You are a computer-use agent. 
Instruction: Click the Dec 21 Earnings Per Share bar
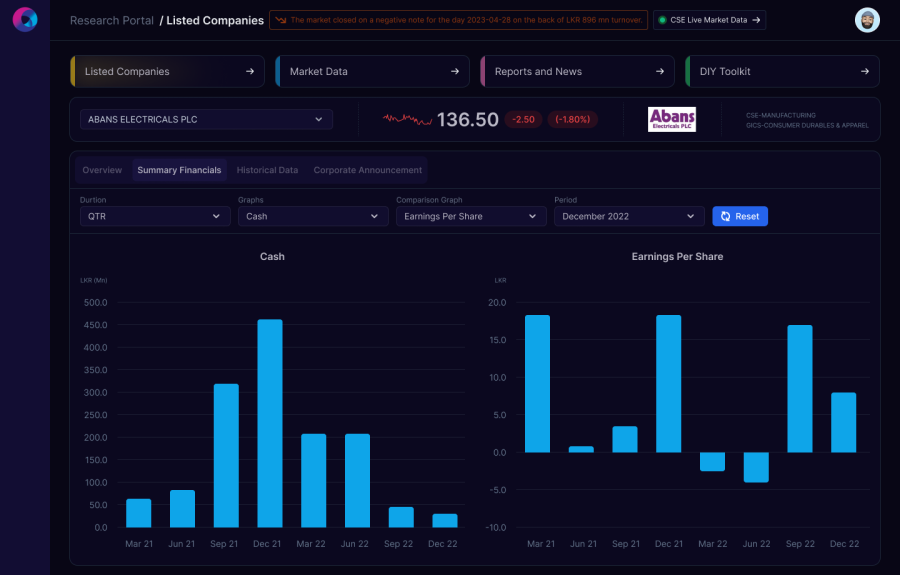[x=669, y=383]
